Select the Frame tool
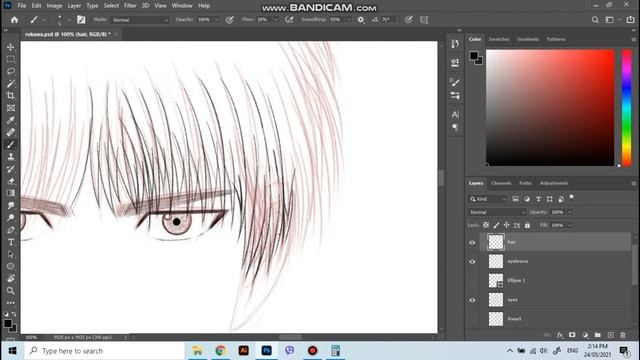The height and width of the screenshot is (360, 640). pos(11,108)
